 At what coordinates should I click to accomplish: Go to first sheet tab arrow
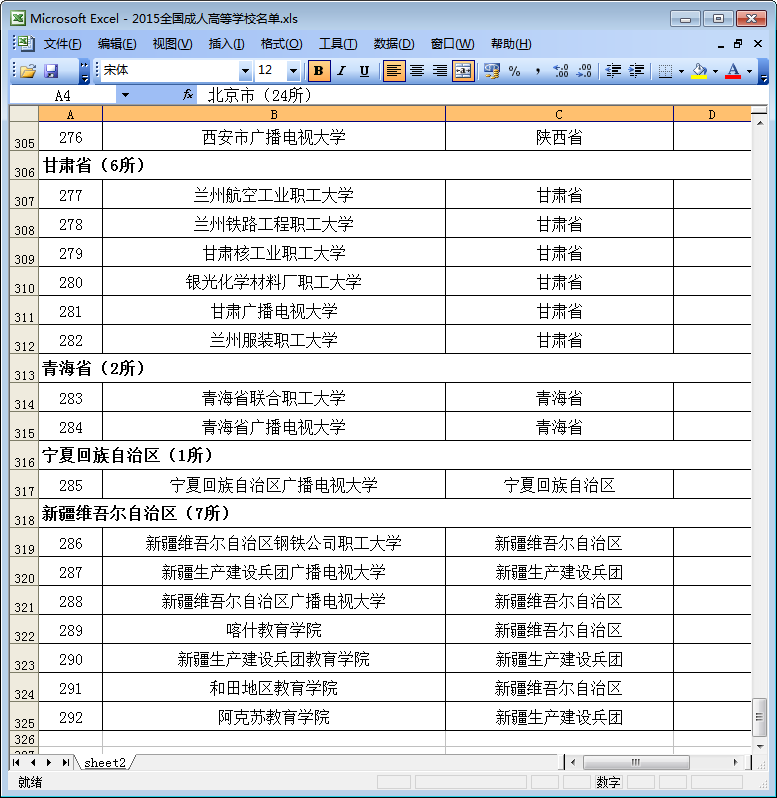[16, 762]
